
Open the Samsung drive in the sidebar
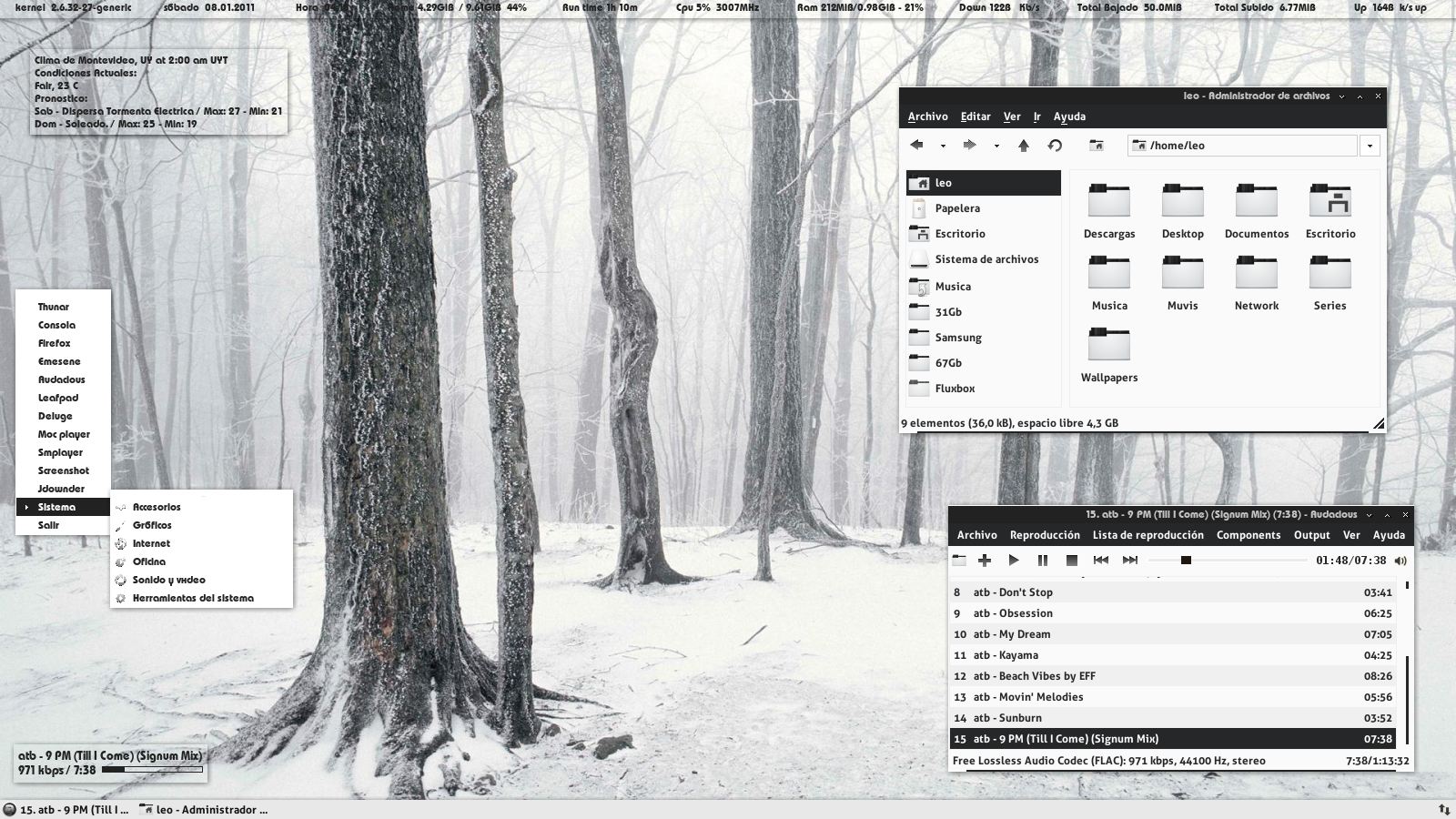point(984,338)
